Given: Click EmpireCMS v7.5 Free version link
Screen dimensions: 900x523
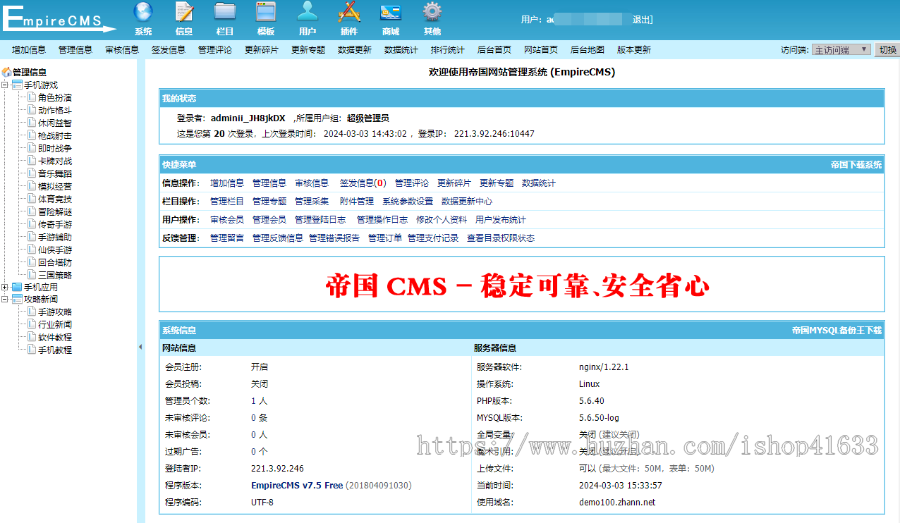Looking at the screenshot, I should tap(297, 486).
